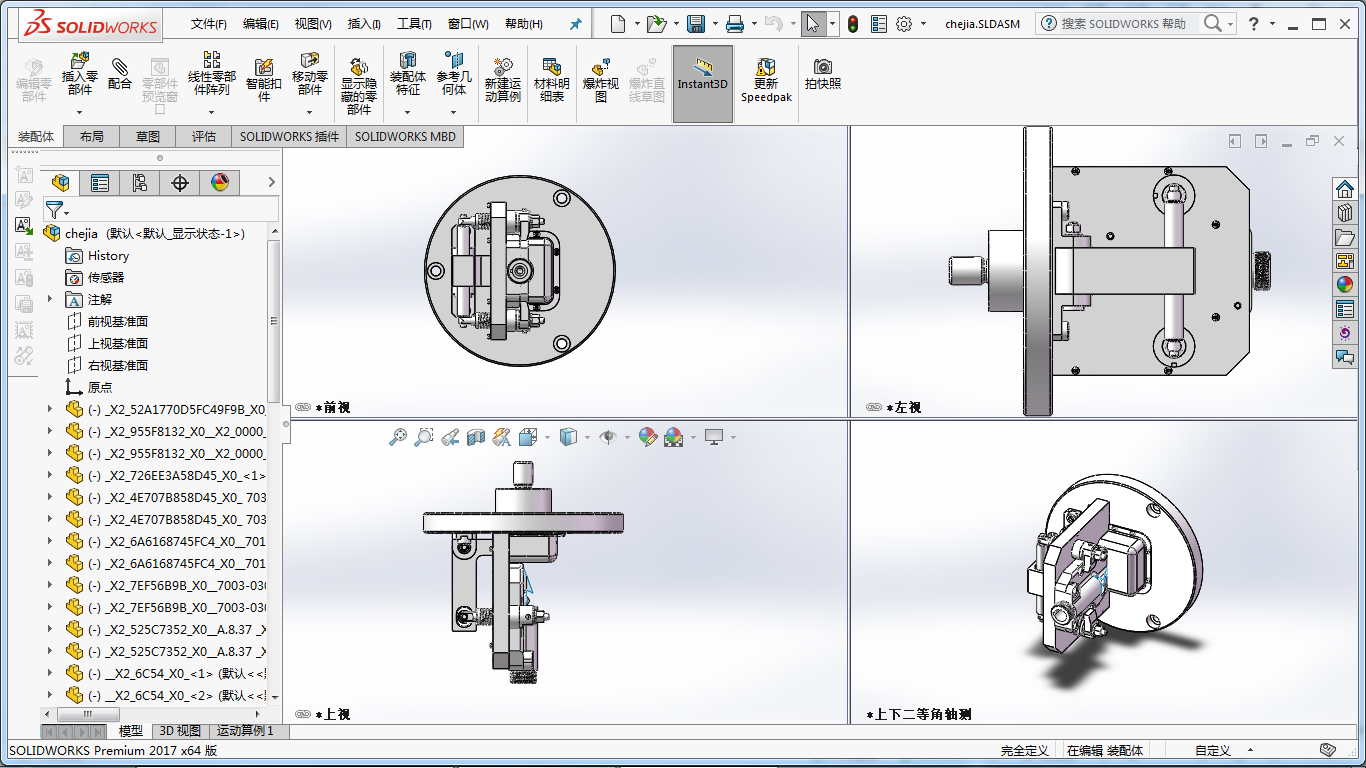Open the 运动算例 1 bottom tab
This screenshot has height=768, width=1366.
[245, 731]
